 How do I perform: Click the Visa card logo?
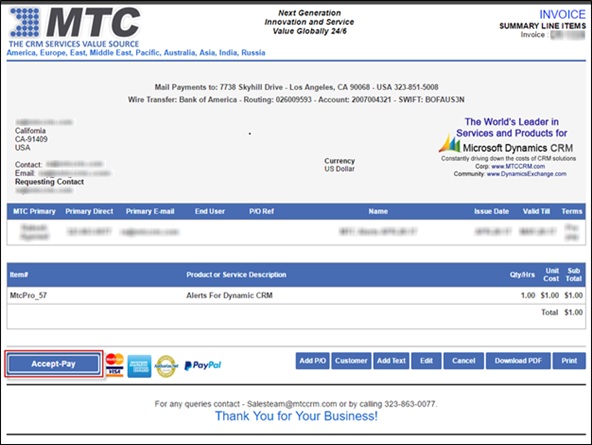pyautogui.click(x=114, y=372)
